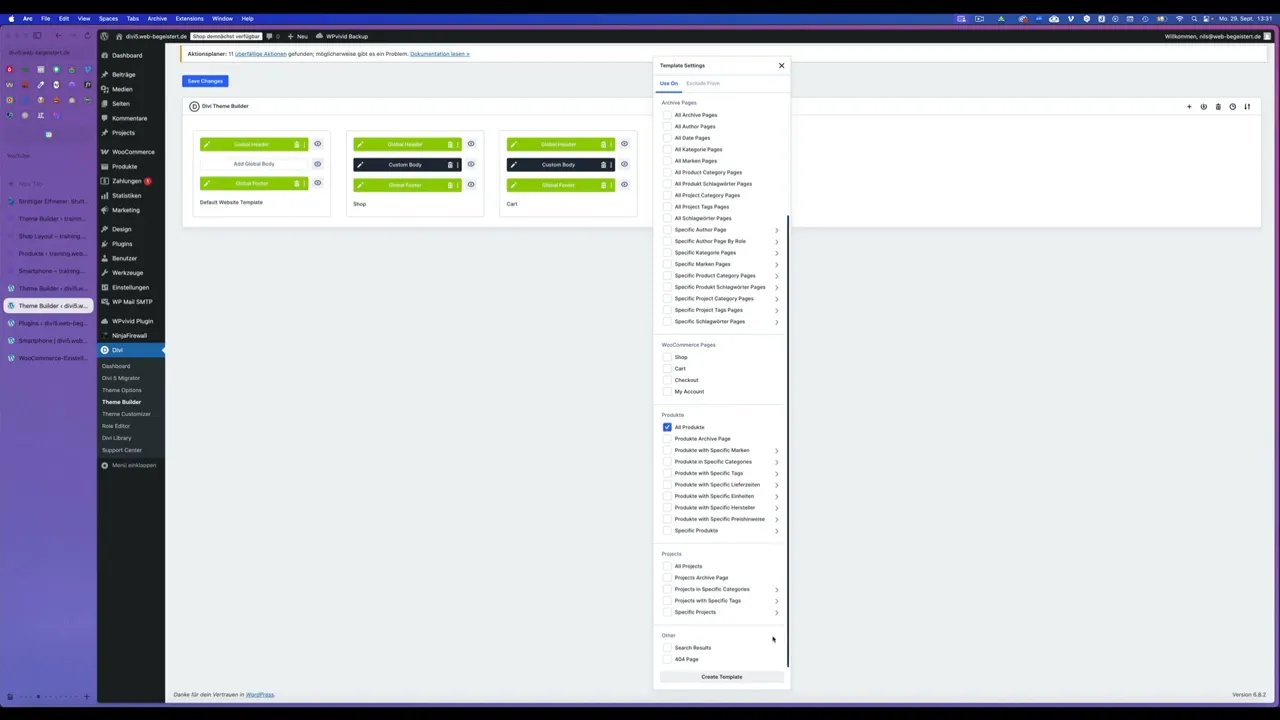Switch to the Exclude From tab
Image resolution: width=1280 pixels, height=720 pixels.
[702, 84]
